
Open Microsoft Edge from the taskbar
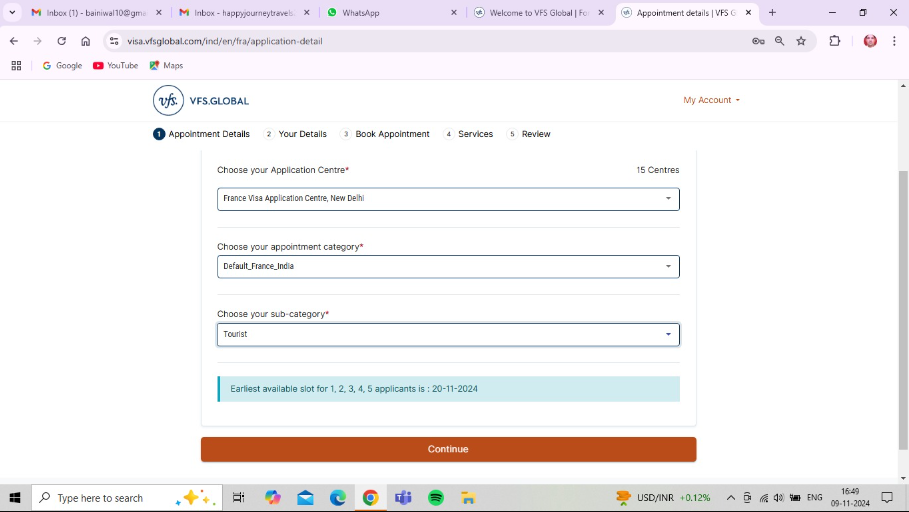click(338, 498)
